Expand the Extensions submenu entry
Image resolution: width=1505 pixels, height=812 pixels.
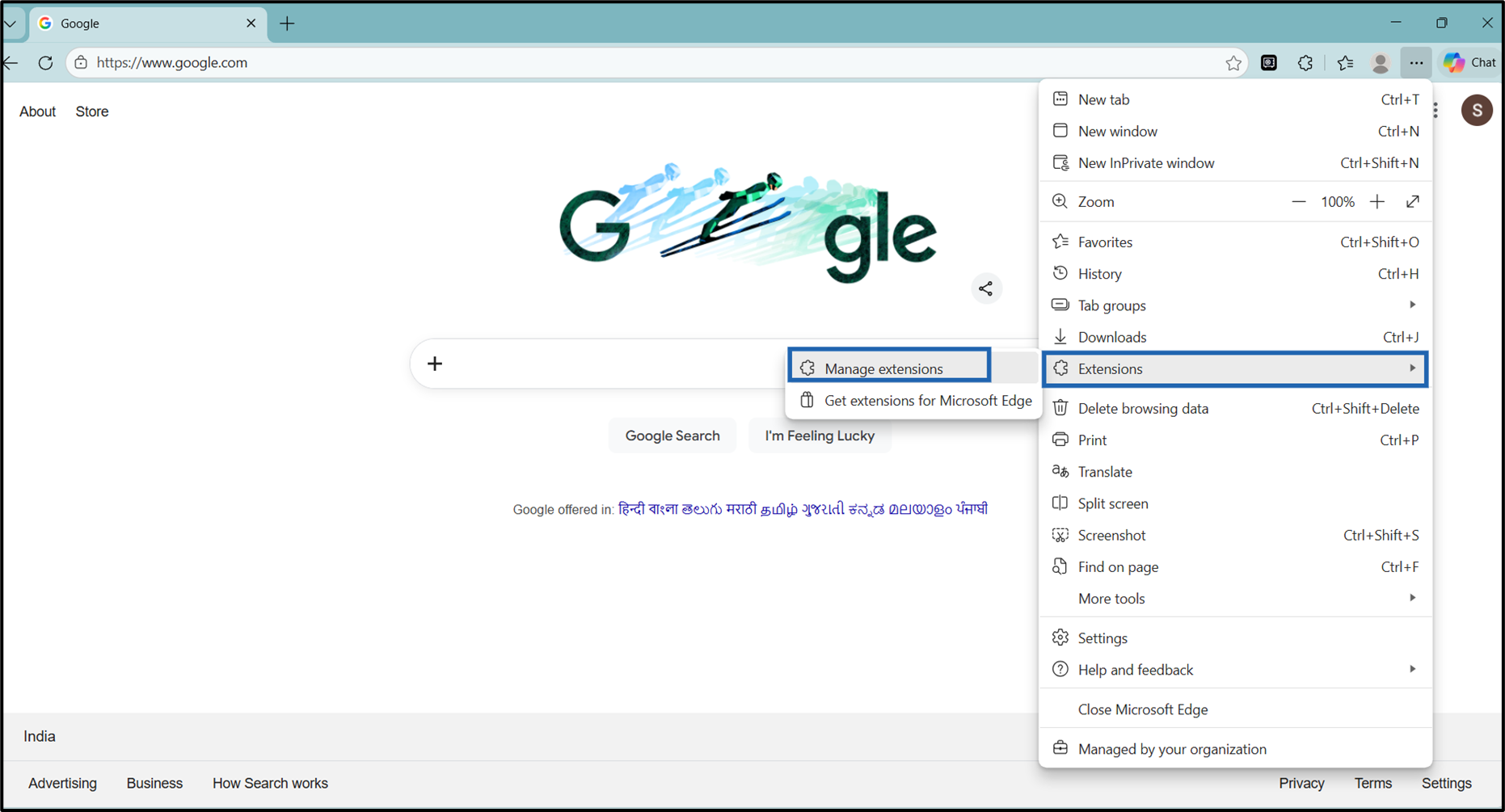pos(1235,368)
